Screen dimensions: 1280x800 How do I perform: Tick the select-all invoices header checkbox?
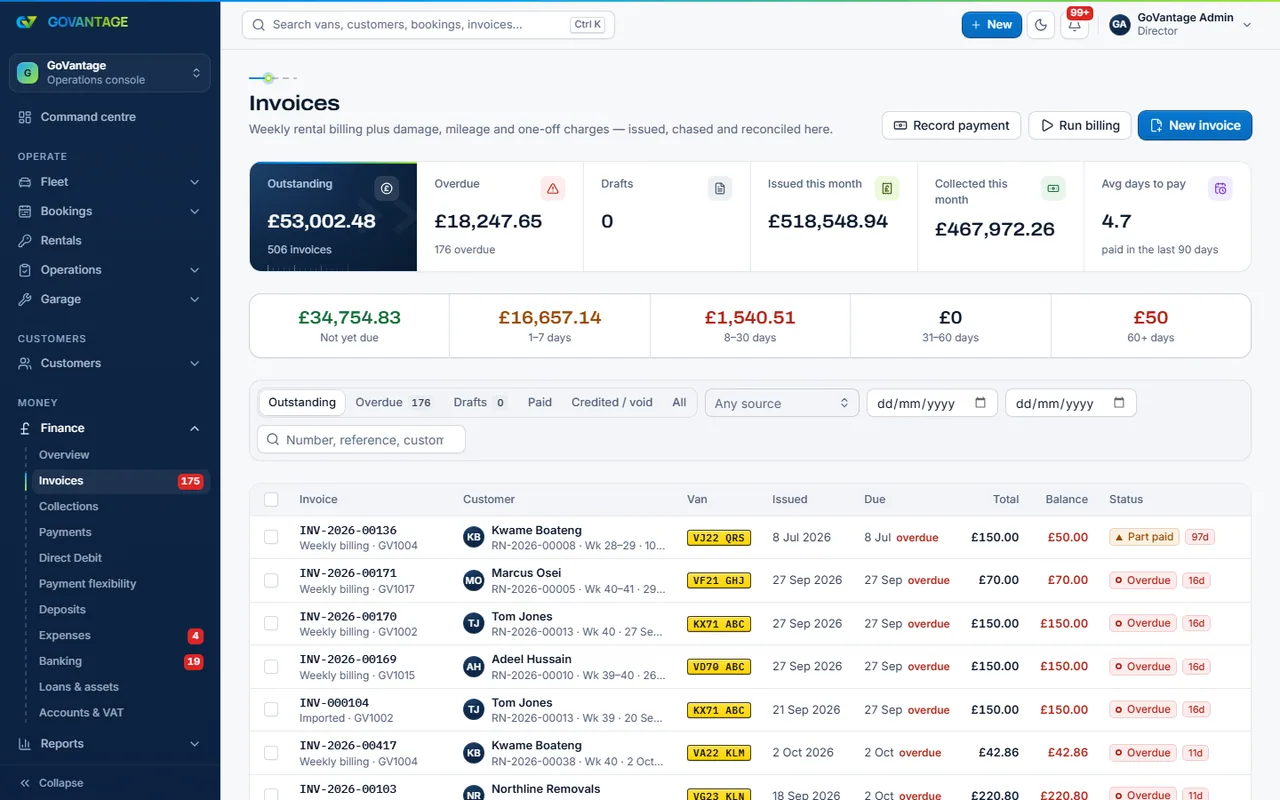tap(271, 499)
